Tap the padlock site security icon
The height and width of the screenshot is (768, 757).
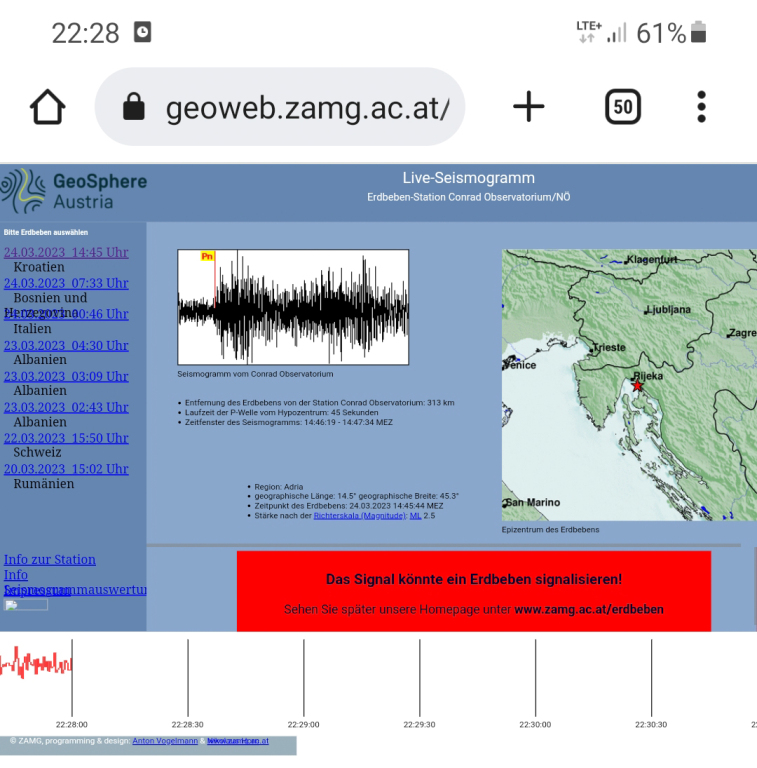133,107
